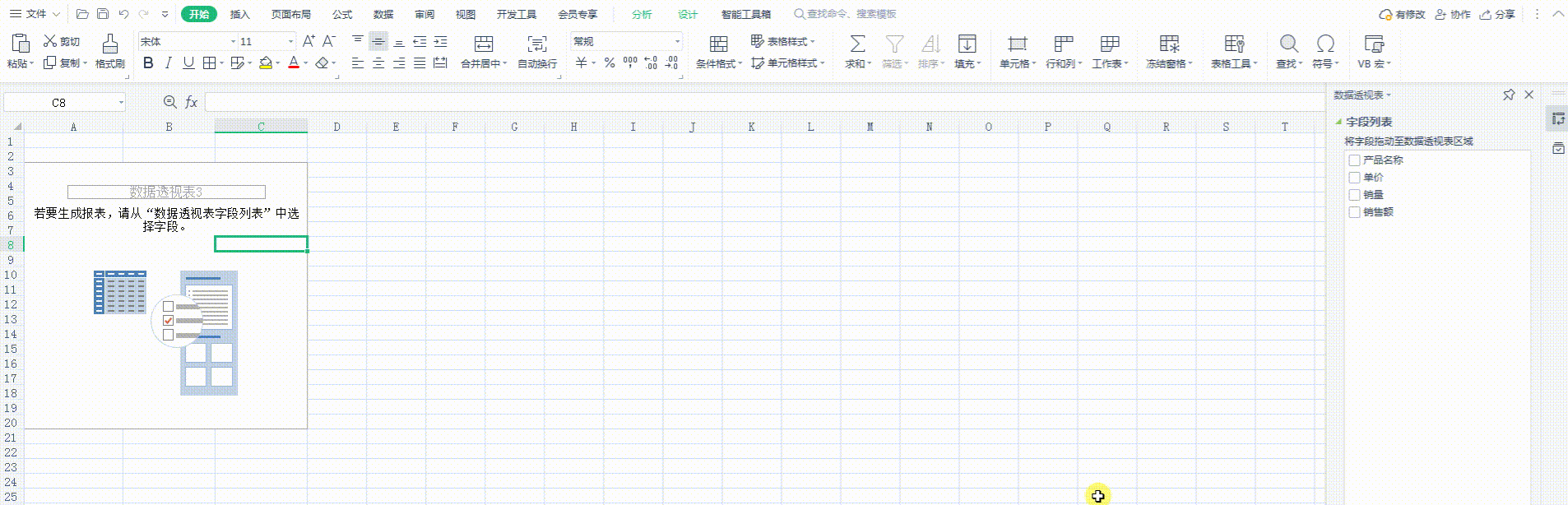
Task: Click the Freeze Panes (冻结窗格) icon
Action: [1168, 44]
